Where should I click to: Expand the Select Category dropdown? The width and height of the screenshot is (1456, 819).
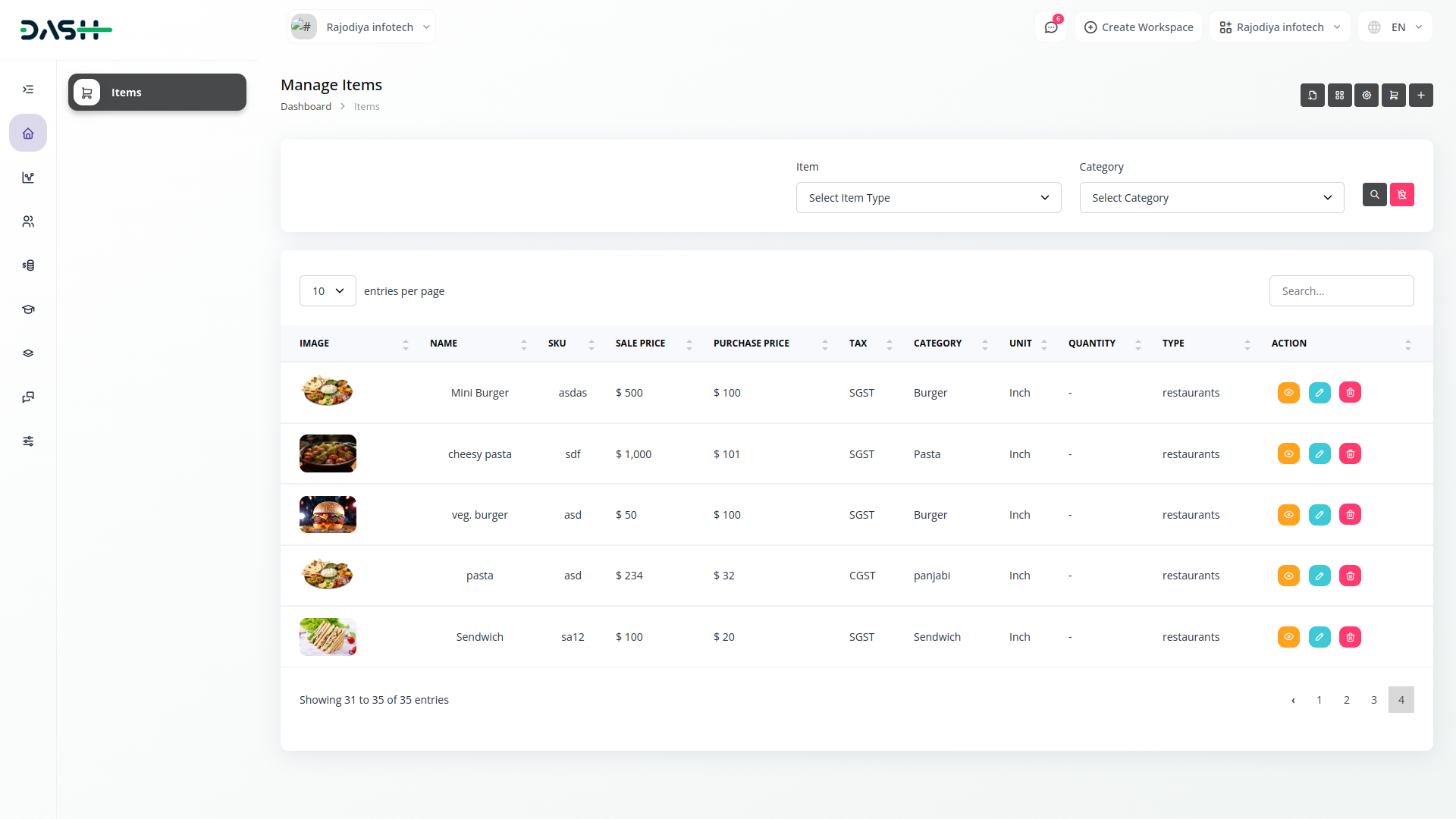(x=1211, y=198)
